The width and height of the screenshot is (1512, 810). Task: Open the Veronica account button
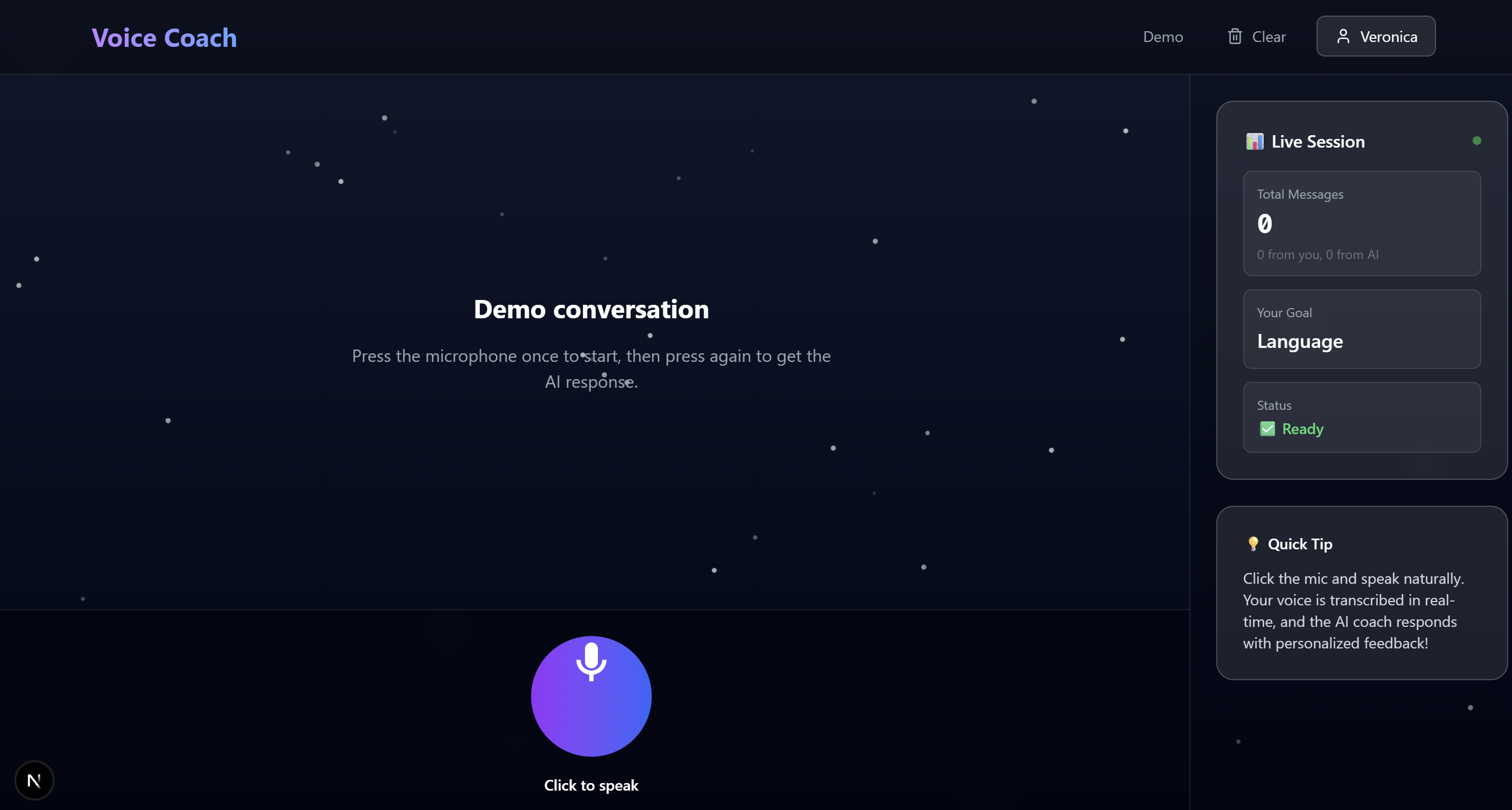(x=1375, y=37)
